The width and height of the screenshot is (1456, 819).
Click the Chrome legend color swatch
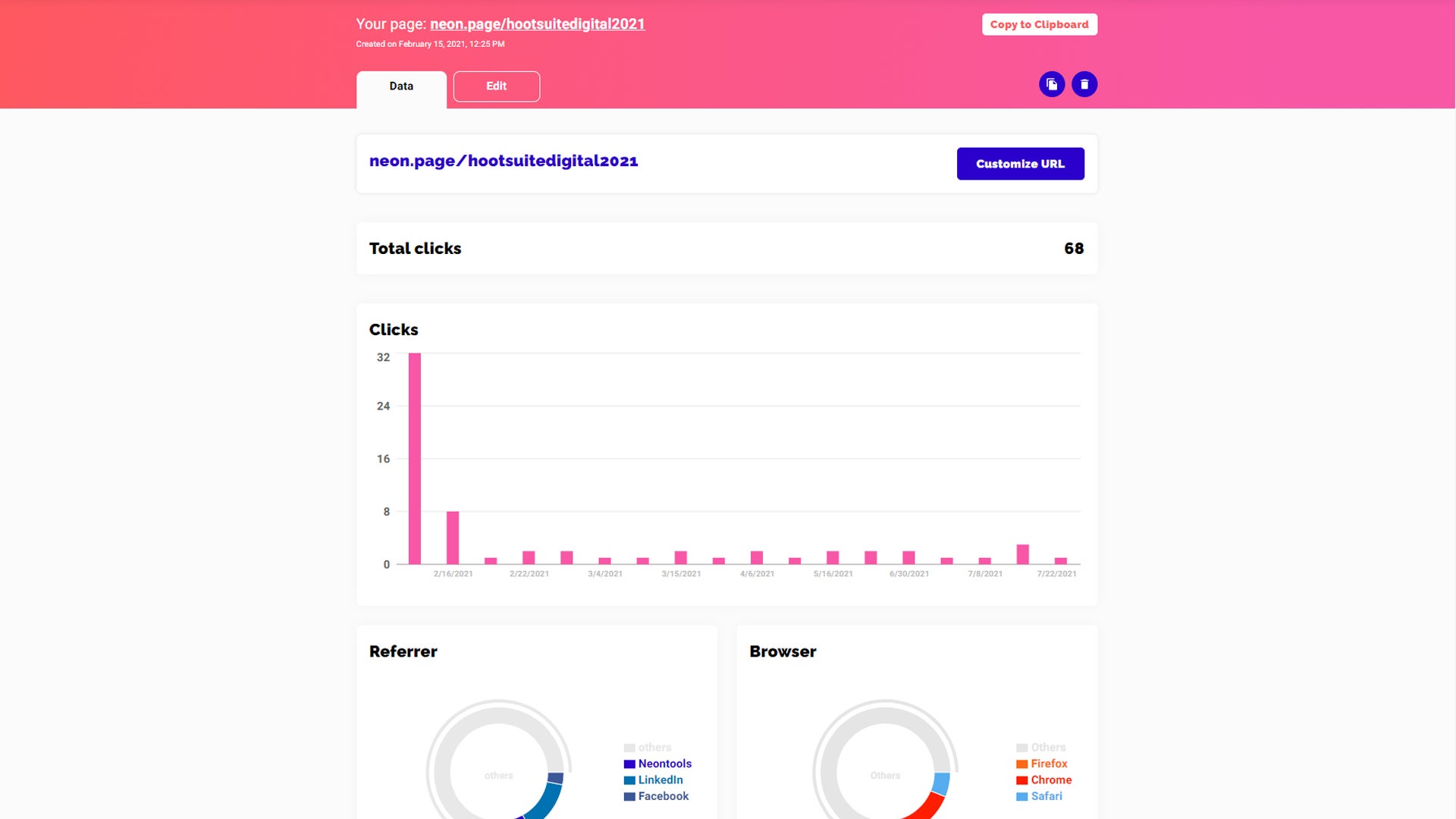point(1022,780)
